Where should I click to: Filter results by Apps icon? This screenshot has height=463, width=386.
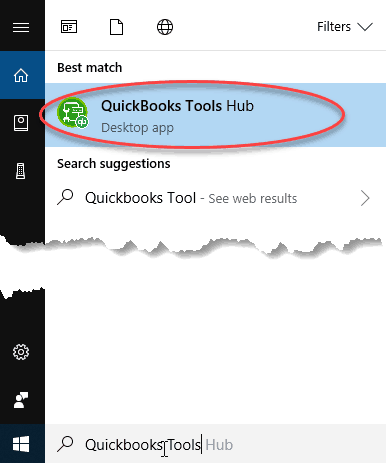click(69, 27)
